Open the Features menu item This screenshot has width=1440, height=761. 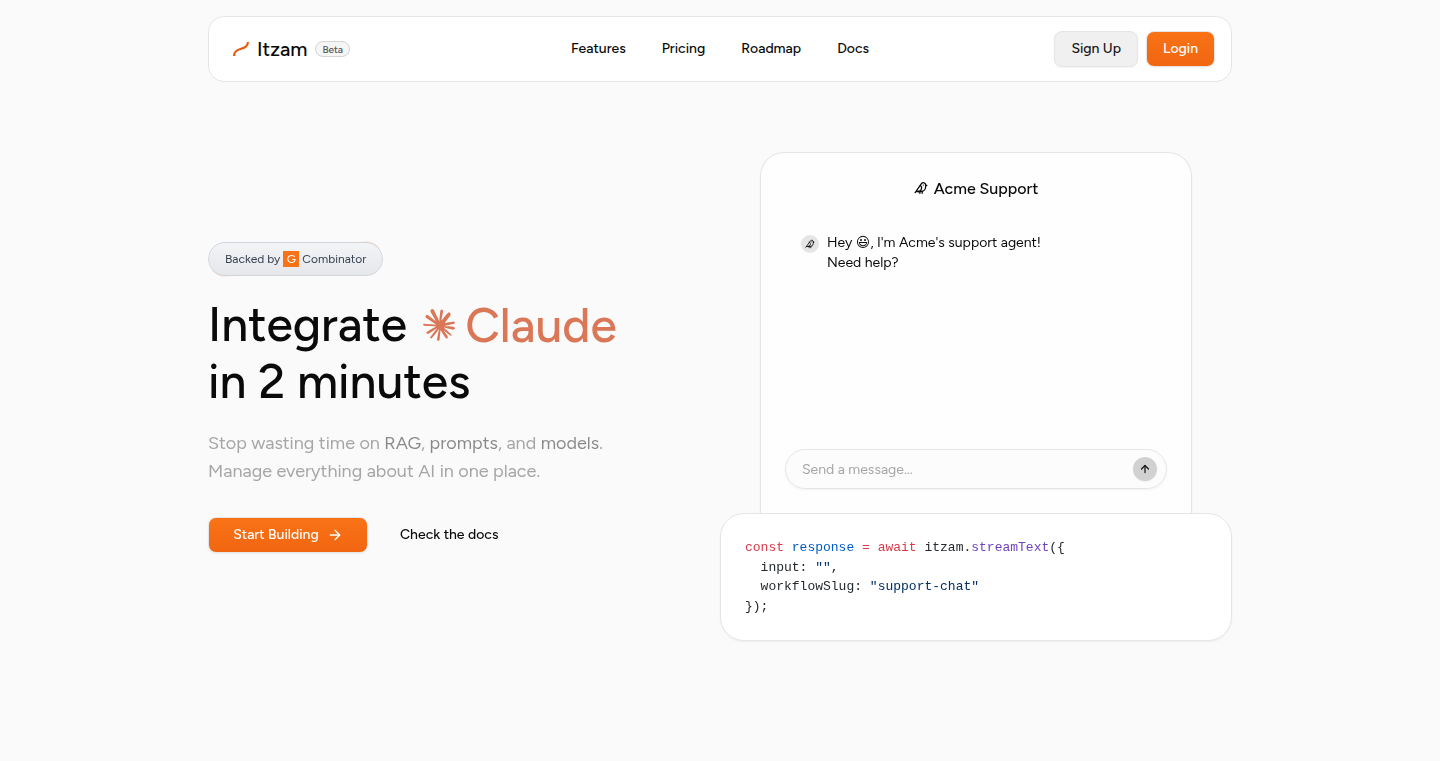(598, 48)
